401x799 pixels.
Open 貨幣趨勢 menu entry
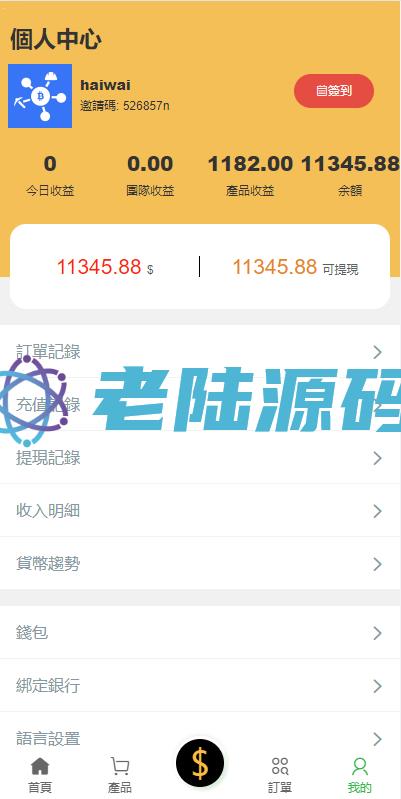pos(200,564)
